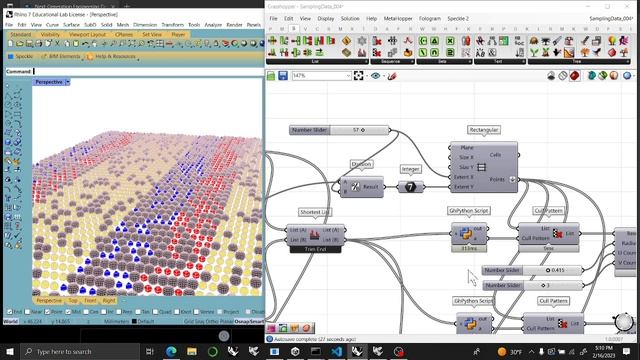Image resolution: width=640 pixels, height=360 pixels.
Task: Click the Division component icon on canvas
Action: click(x=355, y=187)
